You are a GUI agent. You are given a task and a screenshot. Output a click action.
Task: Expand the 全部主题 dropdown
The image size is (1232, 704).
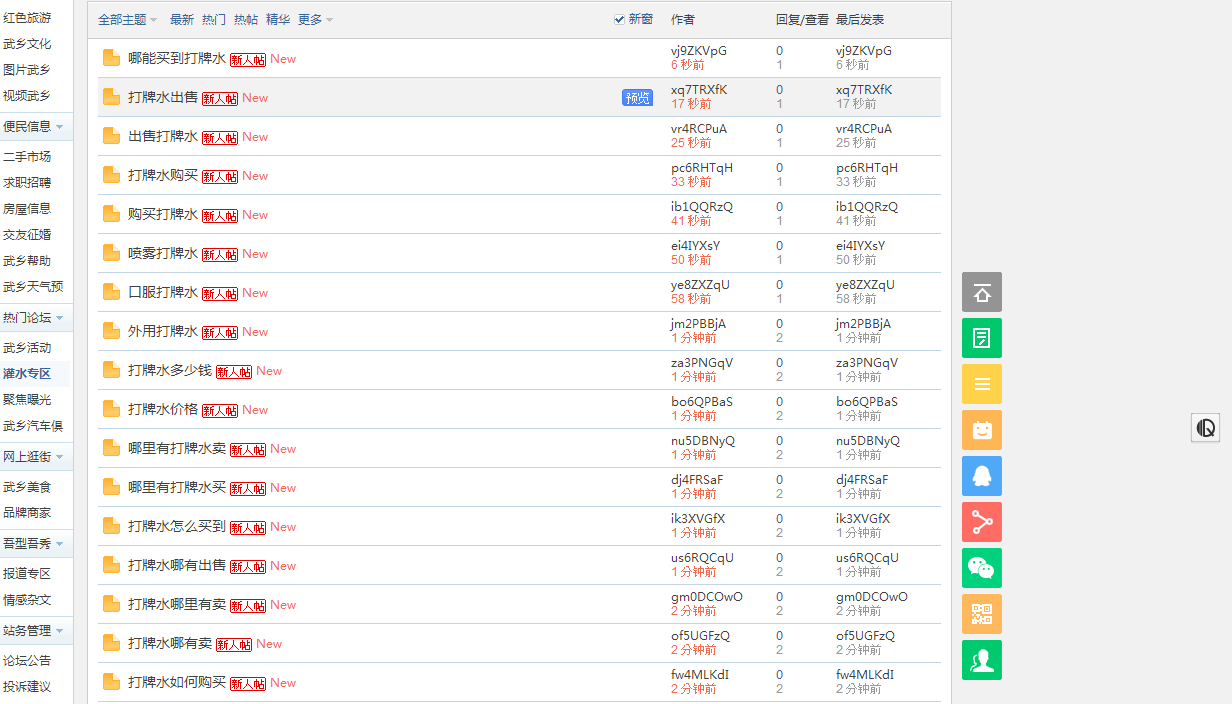120,19
